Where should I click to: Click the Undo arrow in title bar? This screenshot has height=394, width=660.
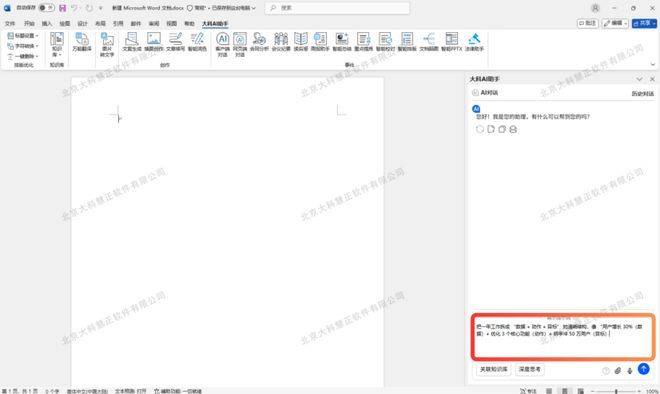[75, 8]
